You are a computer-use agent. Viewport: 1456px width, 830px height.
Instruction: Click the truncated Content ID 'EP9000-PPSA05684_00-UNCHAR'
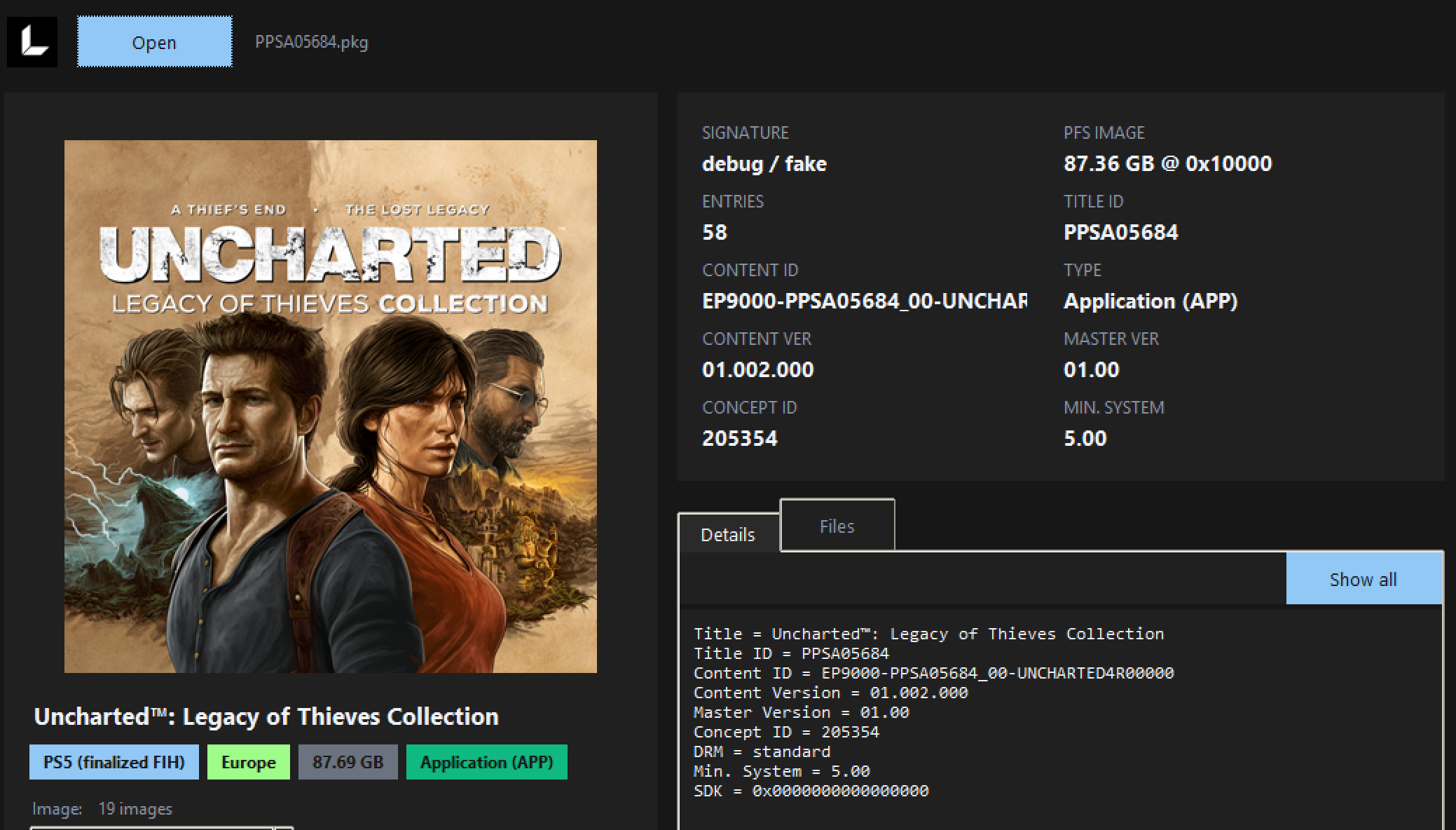point(865,301)
